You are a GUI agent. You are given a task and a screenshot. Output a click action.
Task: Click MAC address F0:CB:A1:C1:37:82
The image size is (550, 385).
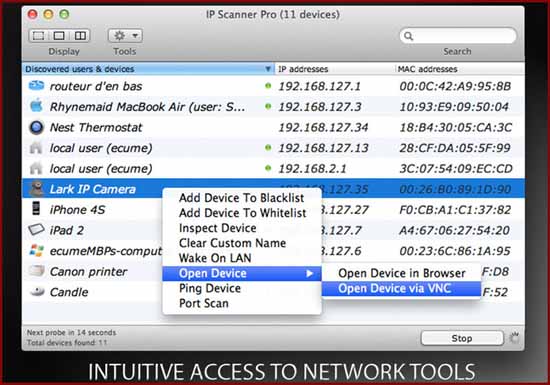coord(455,210)
